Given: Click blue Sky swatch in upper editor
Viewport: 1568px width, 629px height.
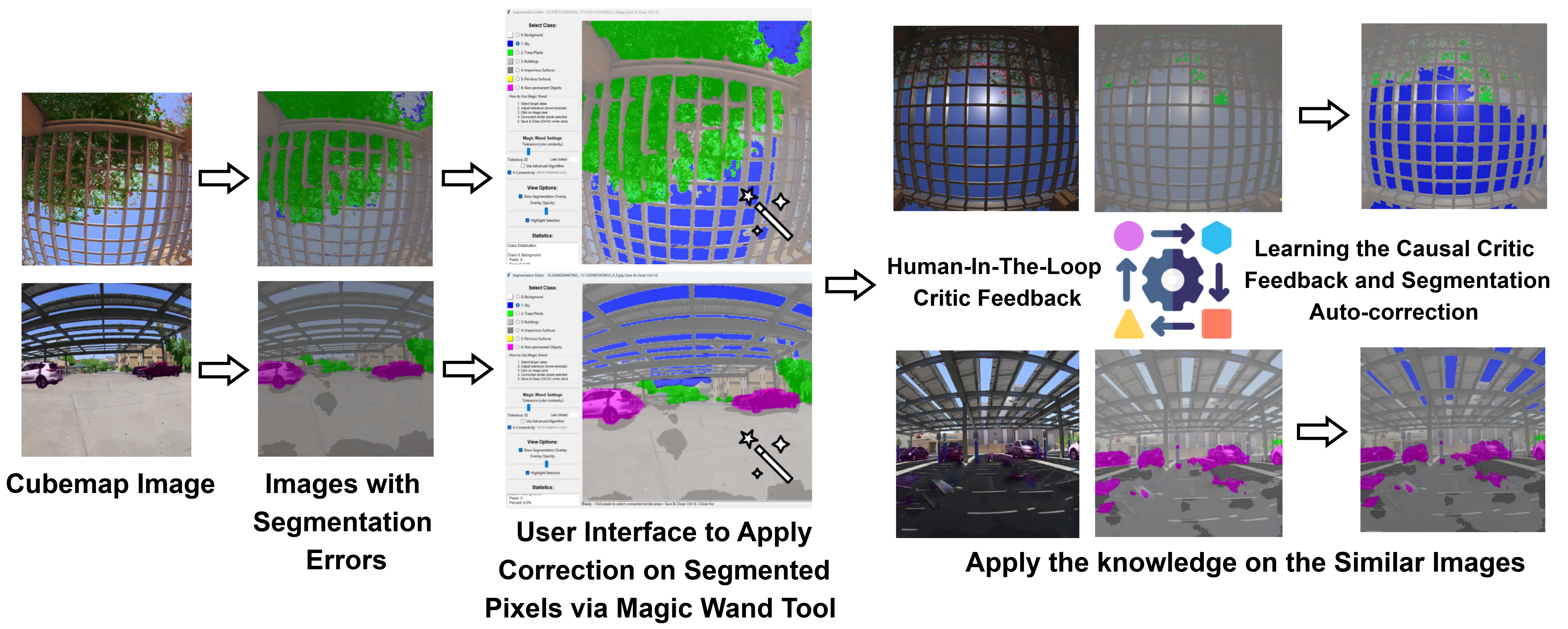Looking at the screenshot, I should click(510, 44).
